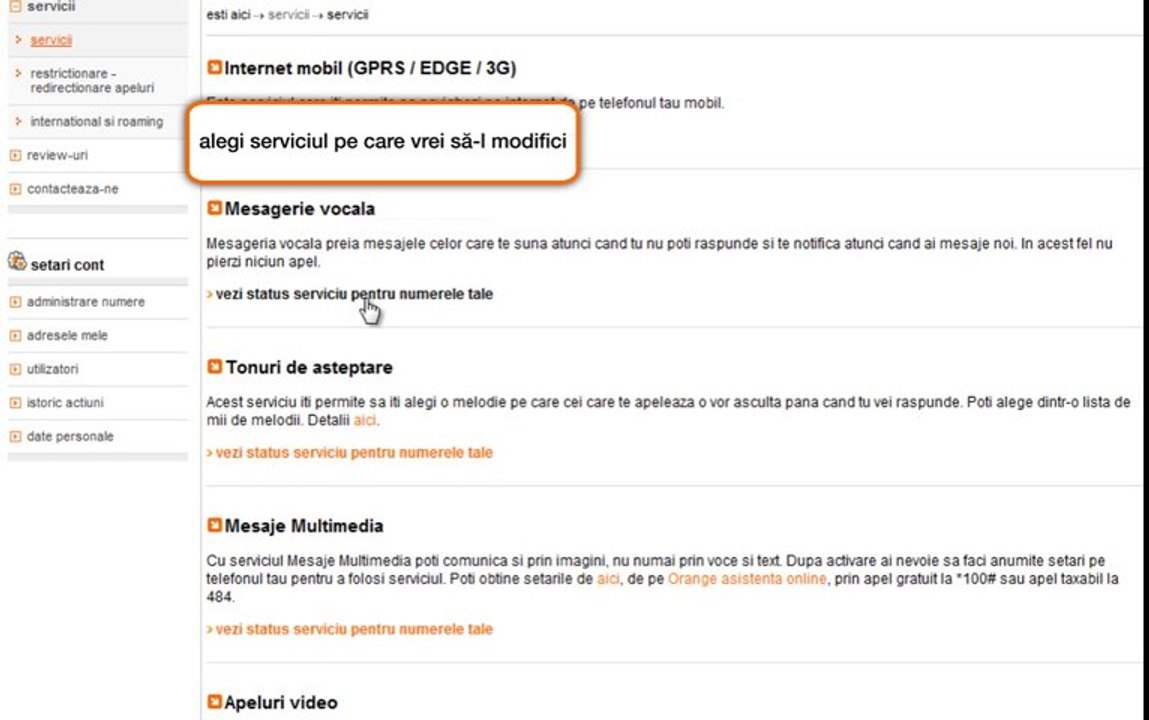Click the orange icon beside Internet mobil heading
This screenshot has width=1149, height=720.
214,68
